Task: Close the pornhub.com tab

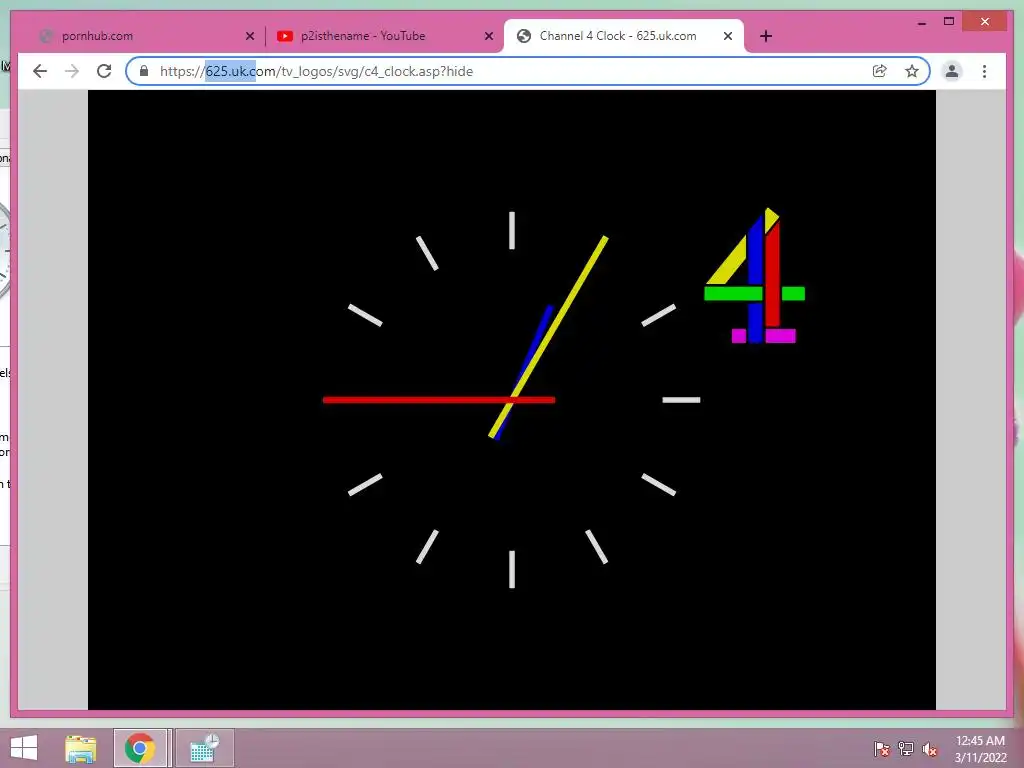Action: coord(249,37)
